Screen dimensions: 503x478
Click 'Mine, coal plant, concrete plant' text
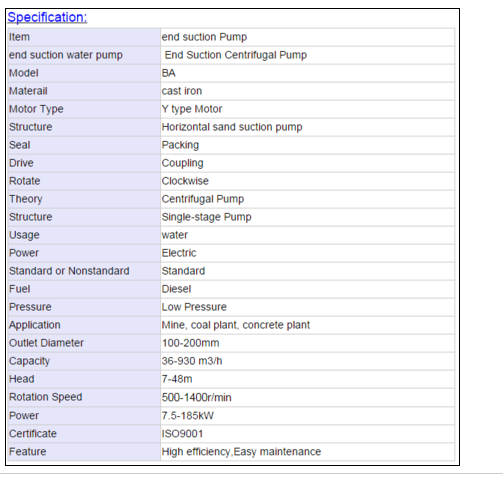236,325
